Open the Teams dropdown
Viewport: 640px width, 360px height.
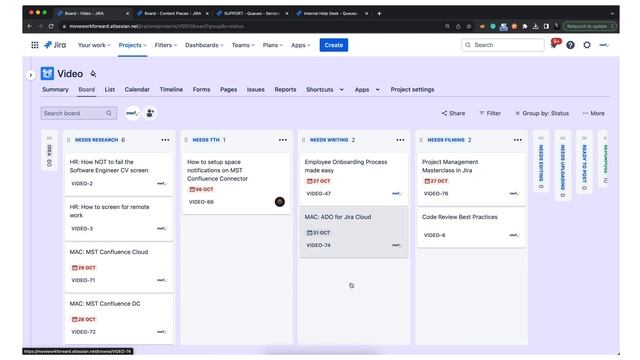click(x=243, y=45)
